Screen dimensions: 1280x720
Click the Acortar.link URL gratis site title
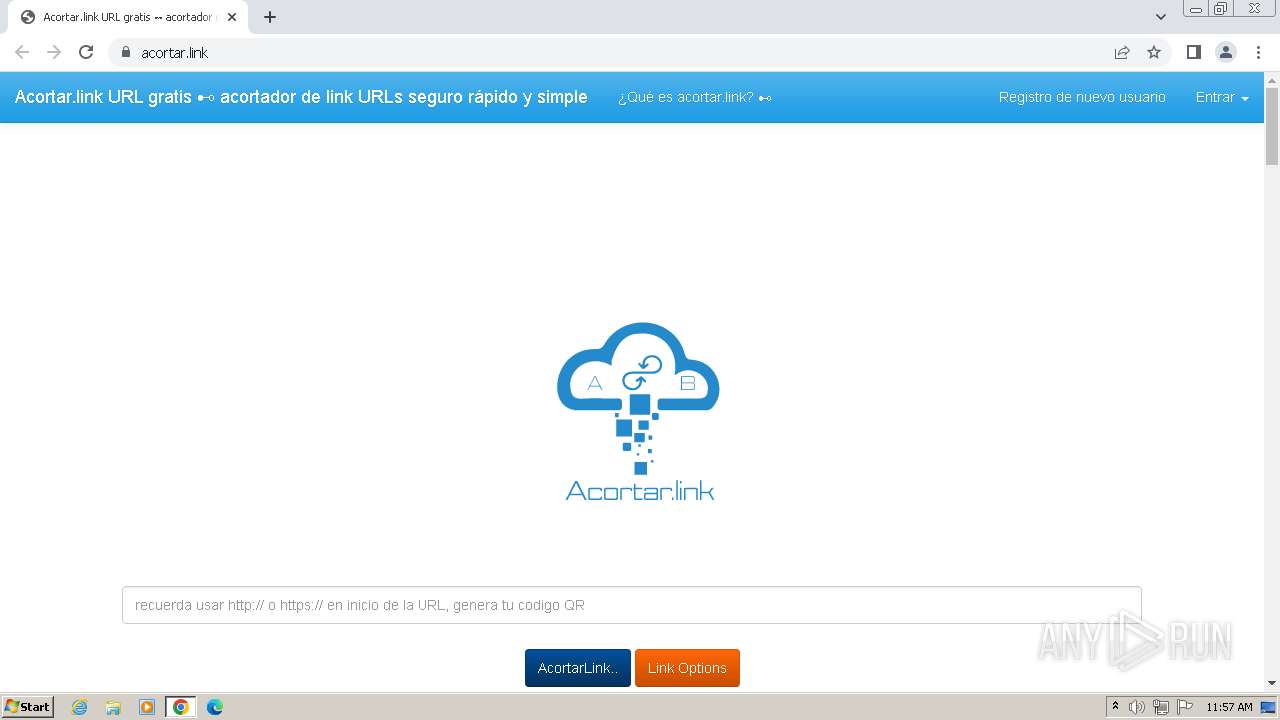pos(301,97)
